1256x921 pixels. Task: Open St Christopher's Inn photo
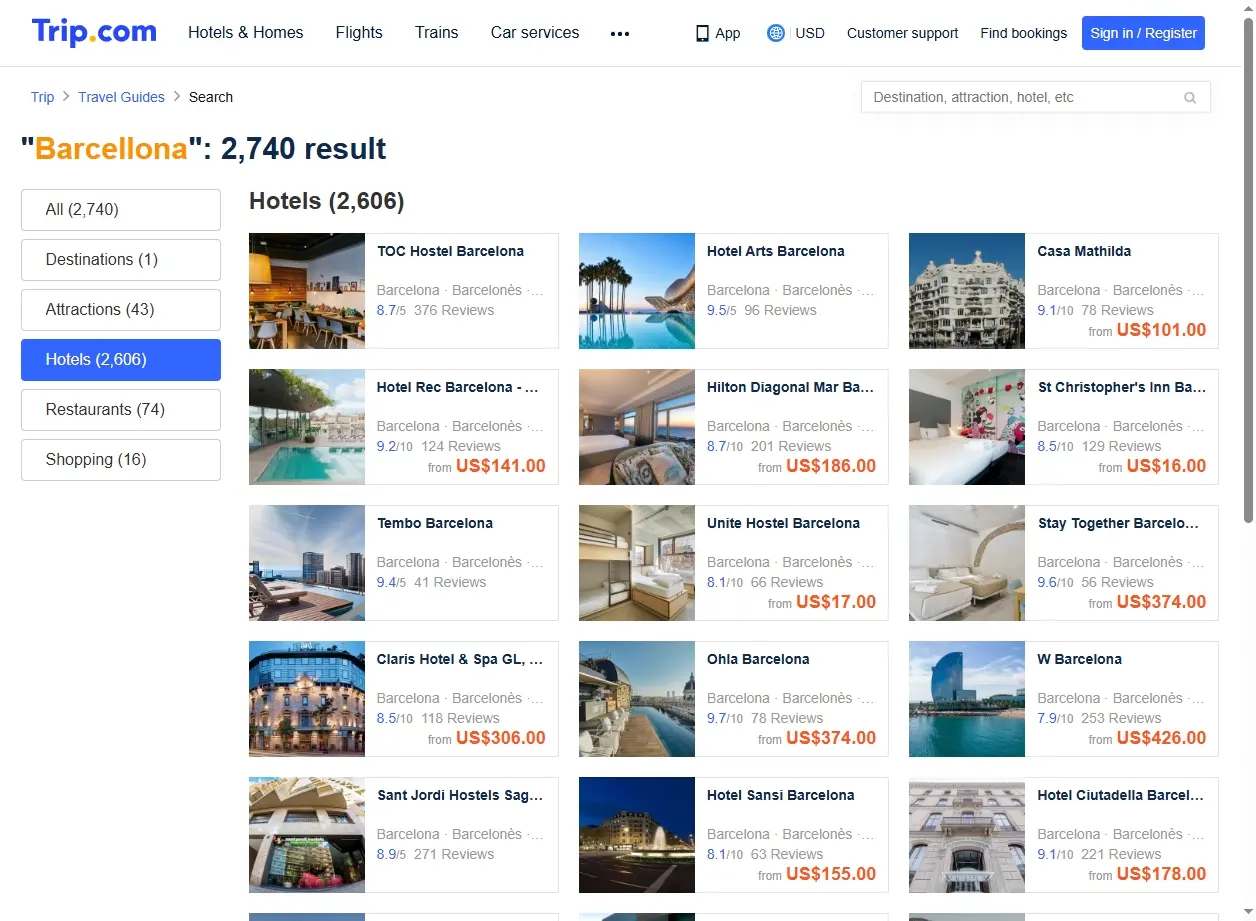(967, 427)
